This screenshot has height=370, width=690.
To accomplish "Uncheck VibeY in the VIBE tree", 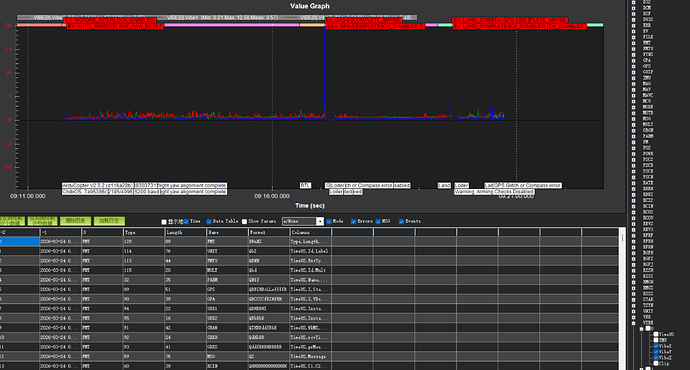I will coord(656,352).
